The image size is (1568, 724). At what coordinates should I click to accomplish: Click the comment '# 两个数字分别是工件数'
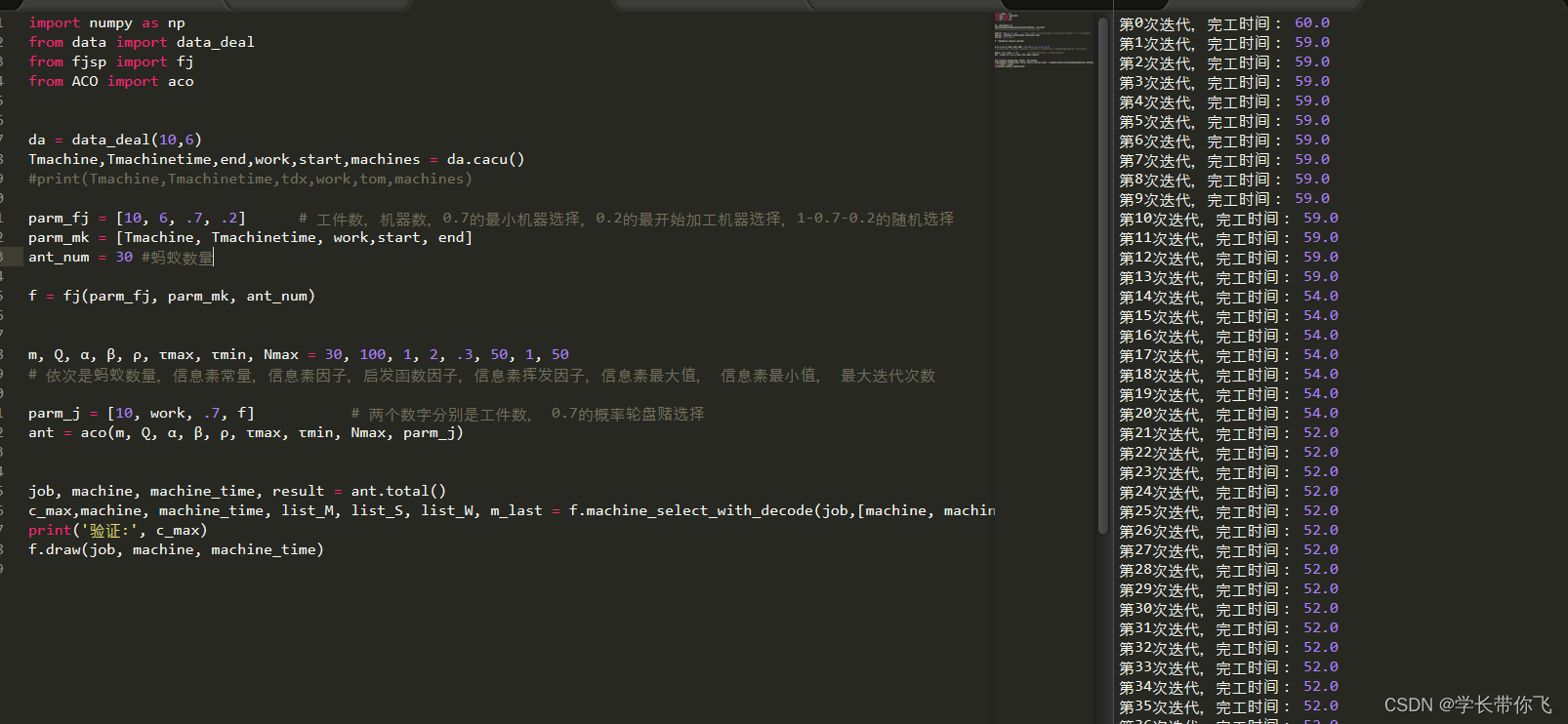[x=527, y=414]
